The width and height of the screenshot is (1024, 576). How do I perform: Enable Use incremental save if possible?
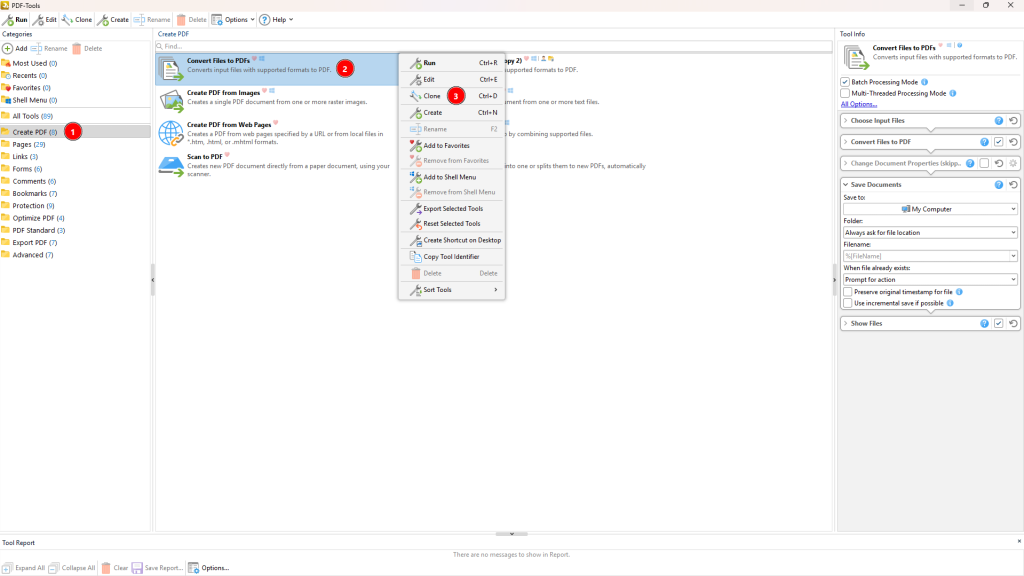(848, 303)
